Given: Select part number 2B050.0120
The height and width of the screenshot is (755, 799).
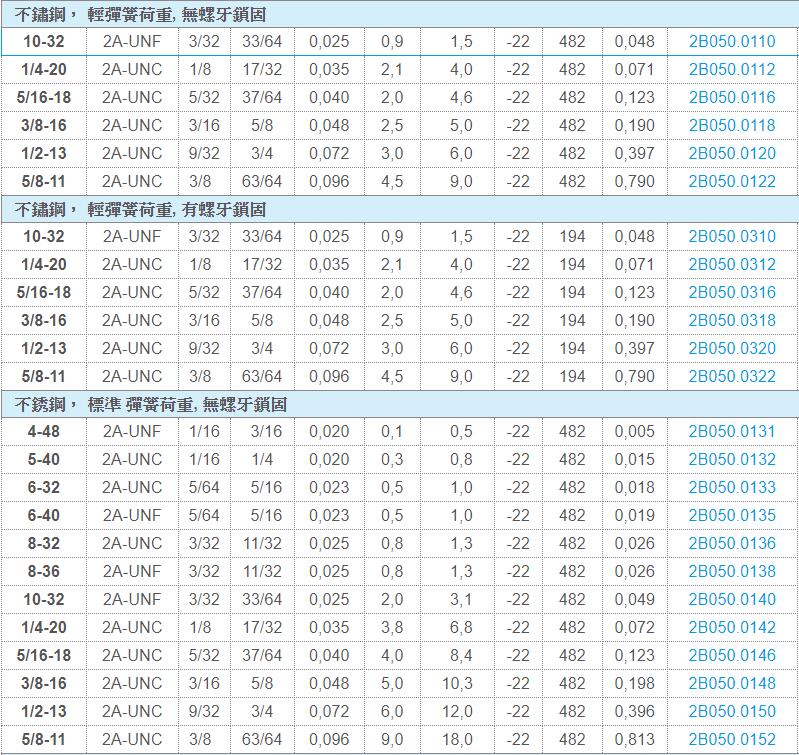Looking at the screenshot, I should (x=731, y=154).
